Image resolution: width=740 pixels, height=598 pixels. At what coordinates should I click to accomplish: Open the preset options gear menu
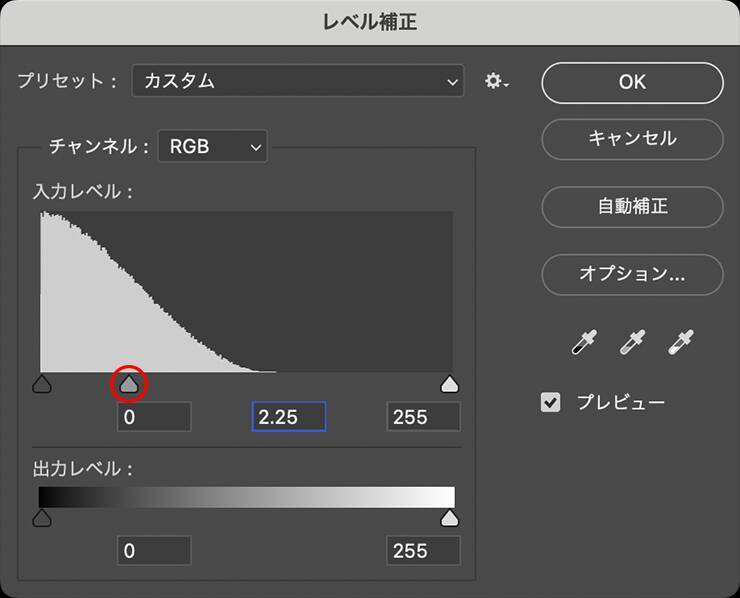(x=497, y=82)
